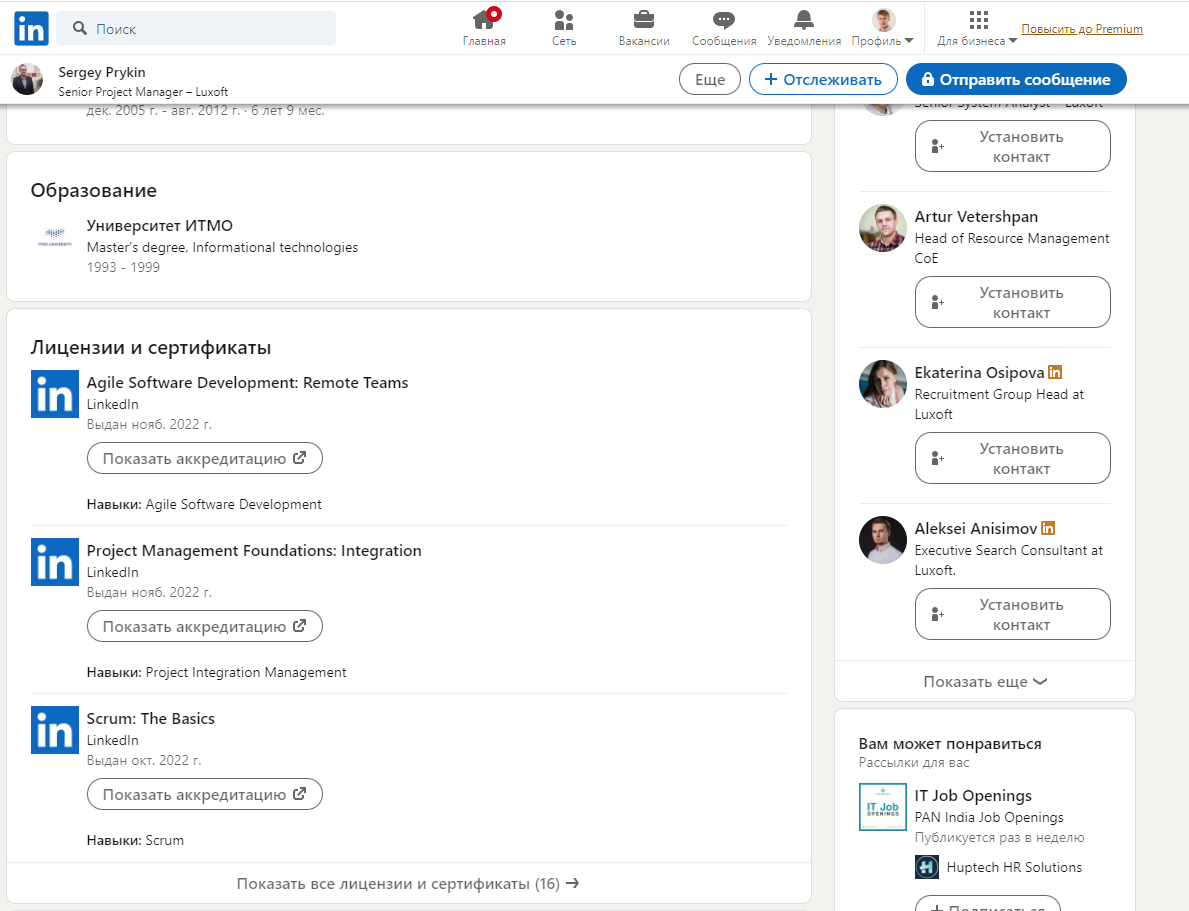The width and height of the screenshot is (1189, 911).
Task: Click the LinkedIn logo in the header
Action: coord(31,28)
